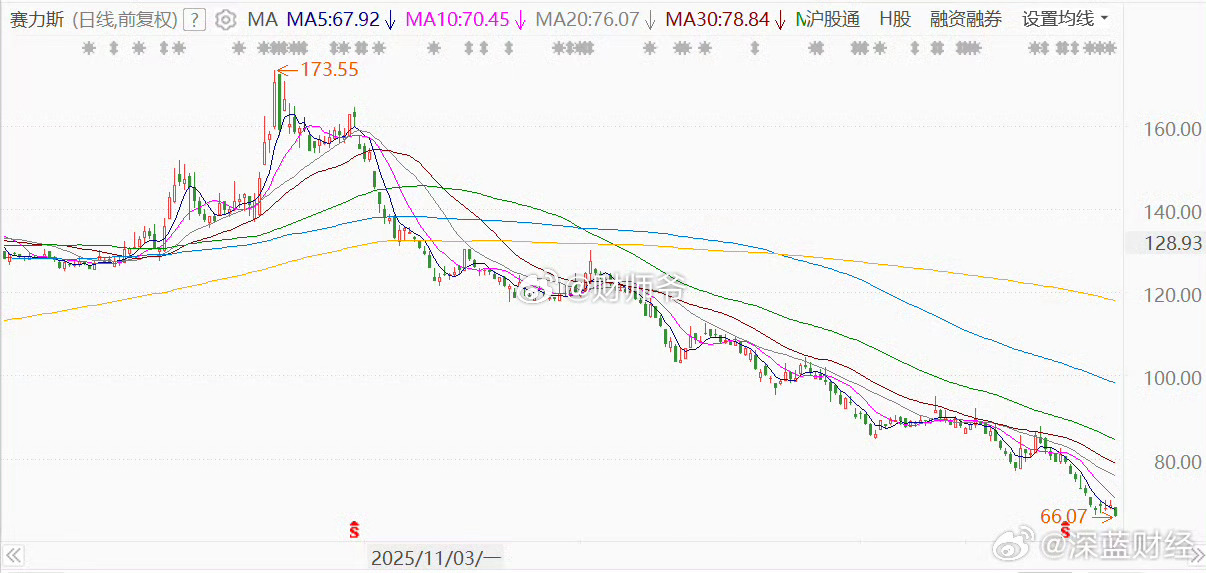Click the red S marker above the date
The height and width of the screenshot is (573, 1206).
click(x=354, y=529)
